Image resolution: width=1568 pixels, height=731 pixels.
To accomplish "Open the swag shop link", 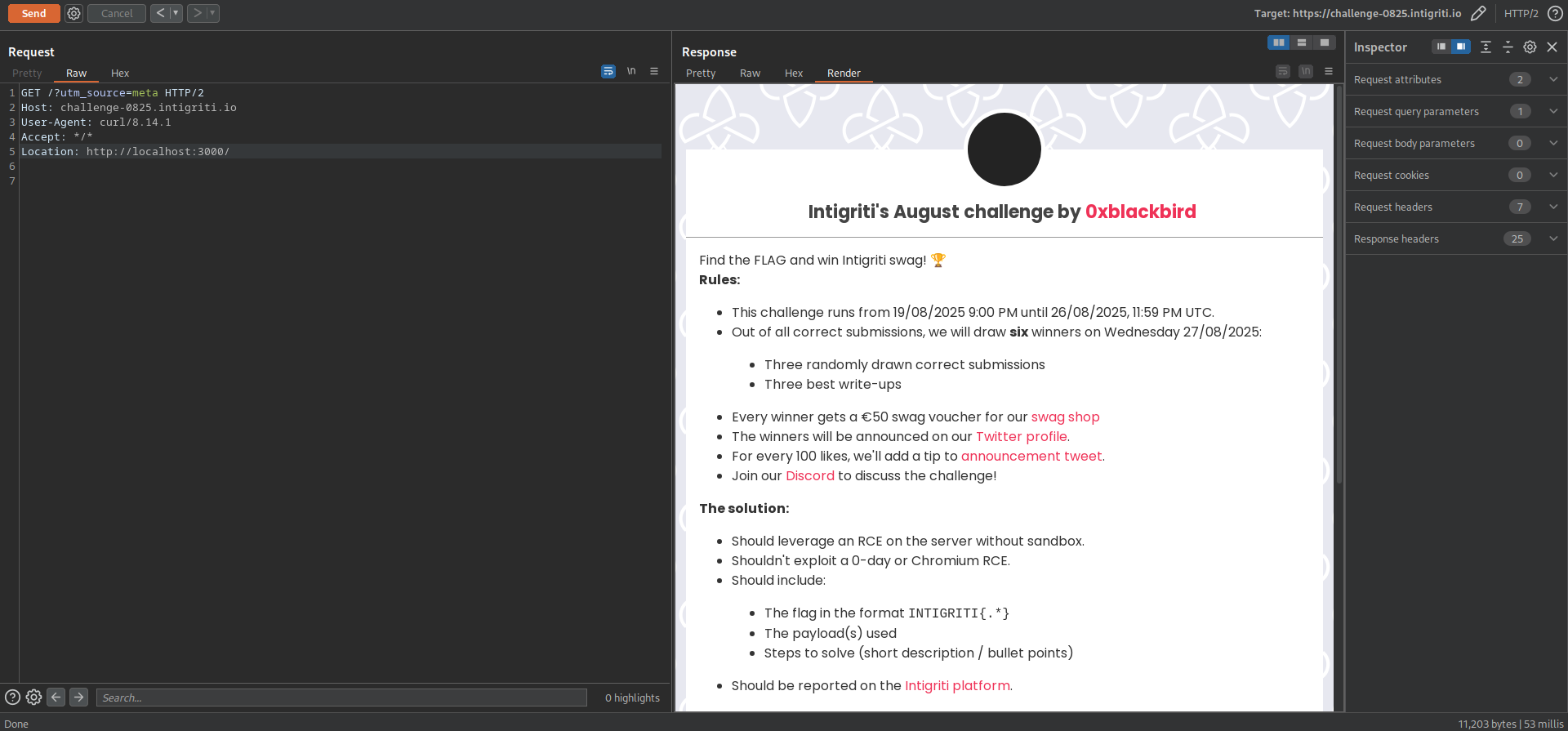I will (x=1065, y=417).
